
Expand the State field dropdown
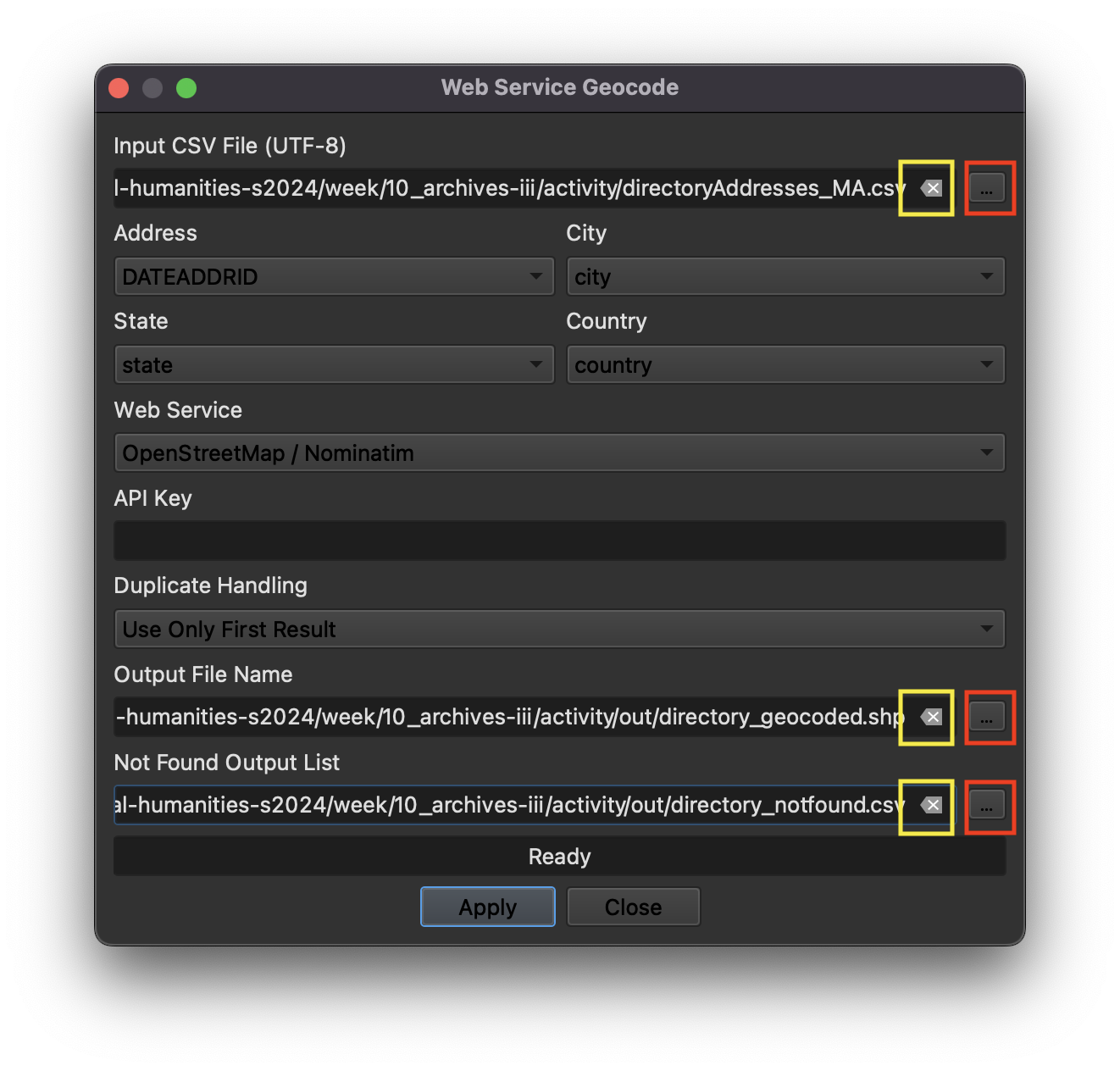[334, 365]
